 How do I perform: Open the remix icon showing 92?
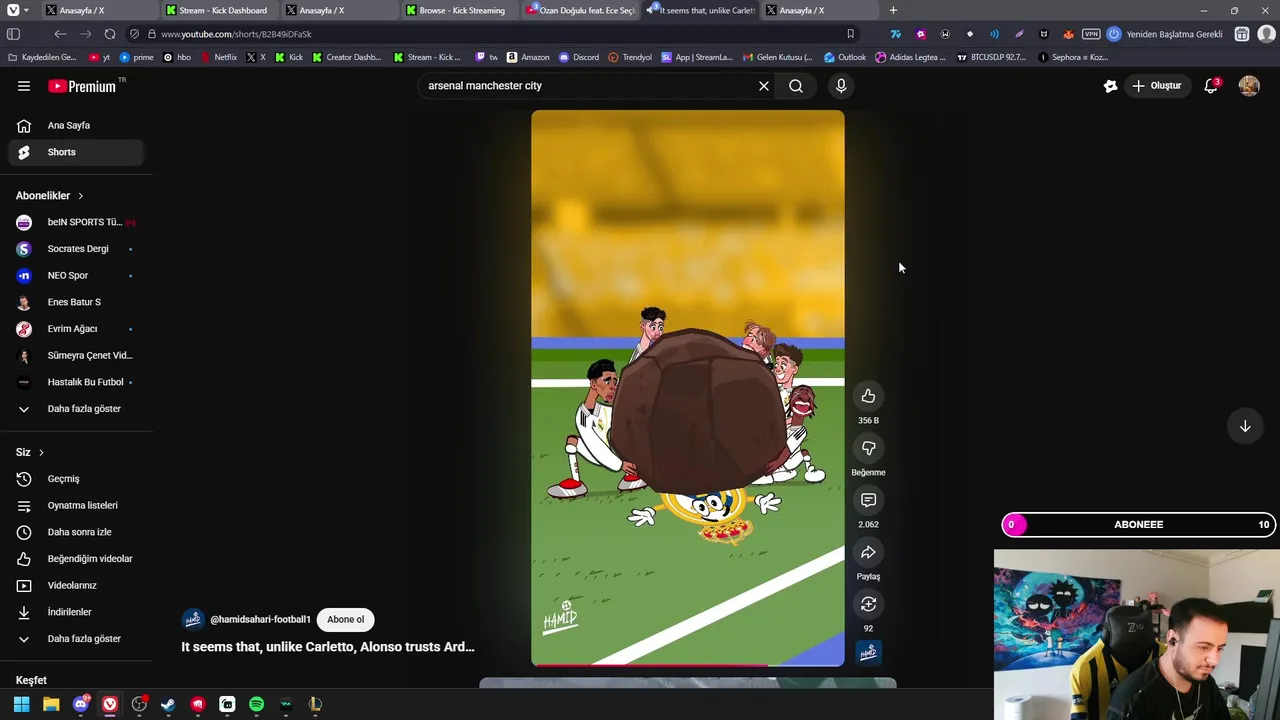tap(868, 604)
